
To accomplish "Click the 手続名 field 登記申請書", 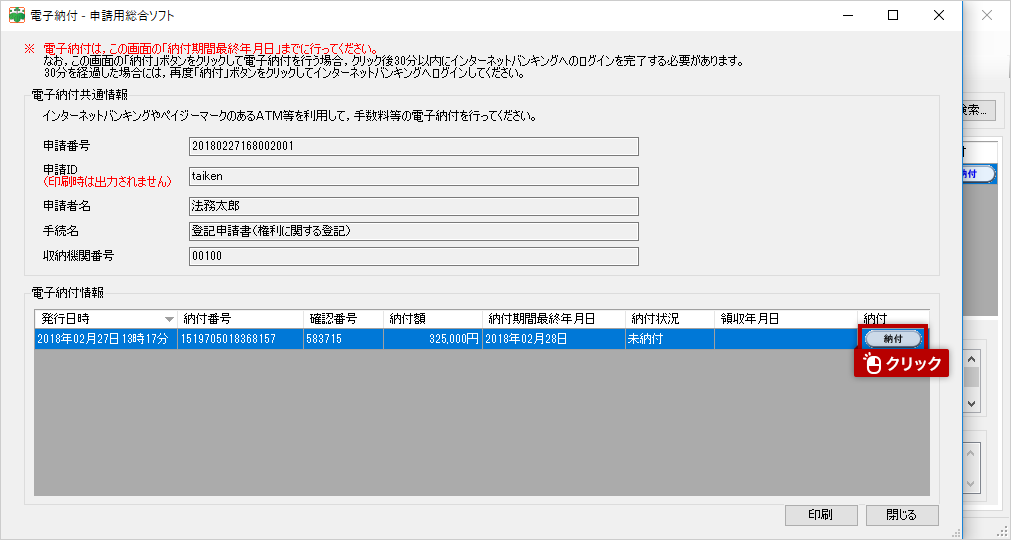I will [x=414, y=231].
